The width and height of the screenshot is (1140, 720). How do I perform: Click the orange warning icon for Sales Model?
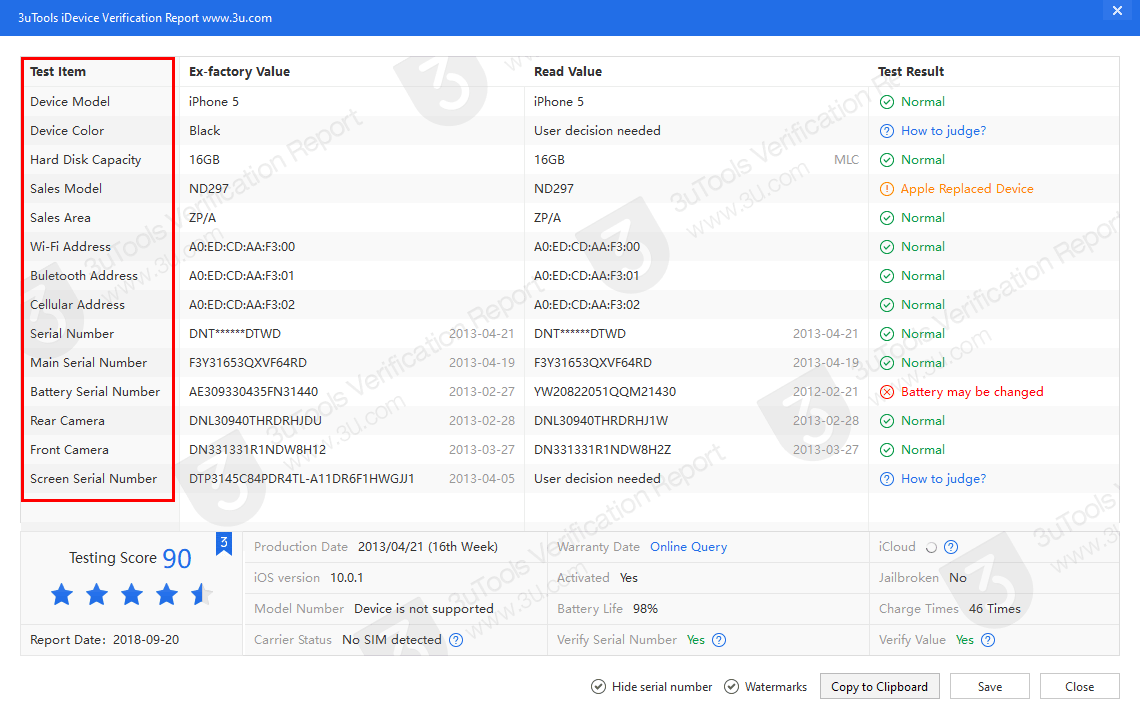click(886, 189)
